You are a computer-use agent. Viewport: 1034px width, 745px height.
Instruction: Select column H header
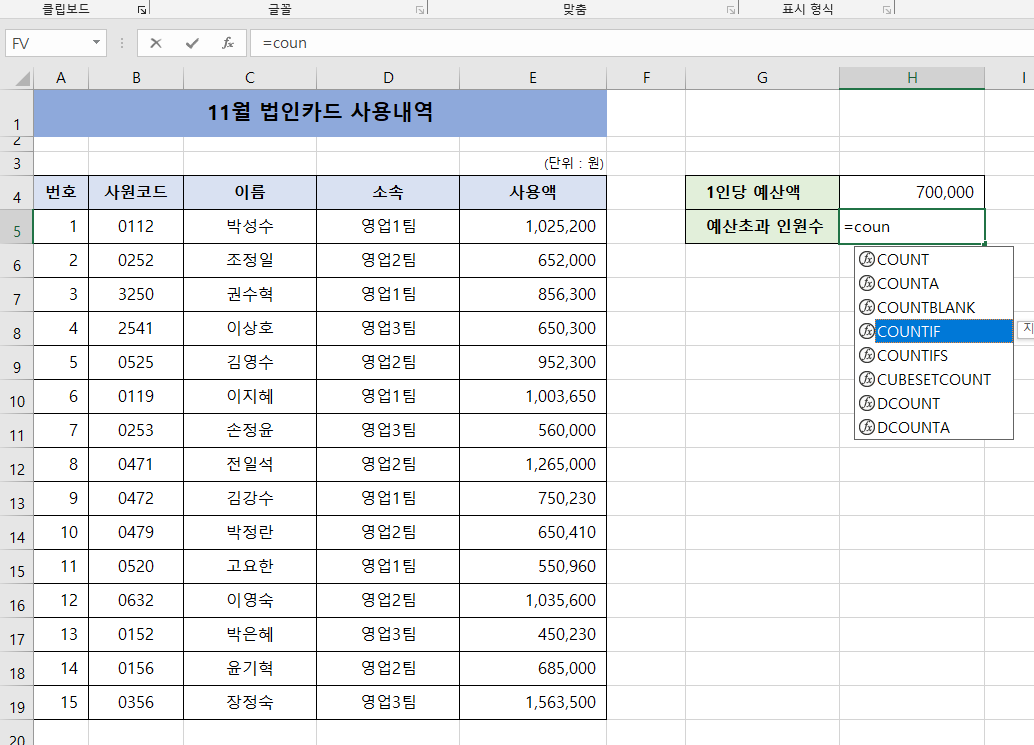[912, 78]
